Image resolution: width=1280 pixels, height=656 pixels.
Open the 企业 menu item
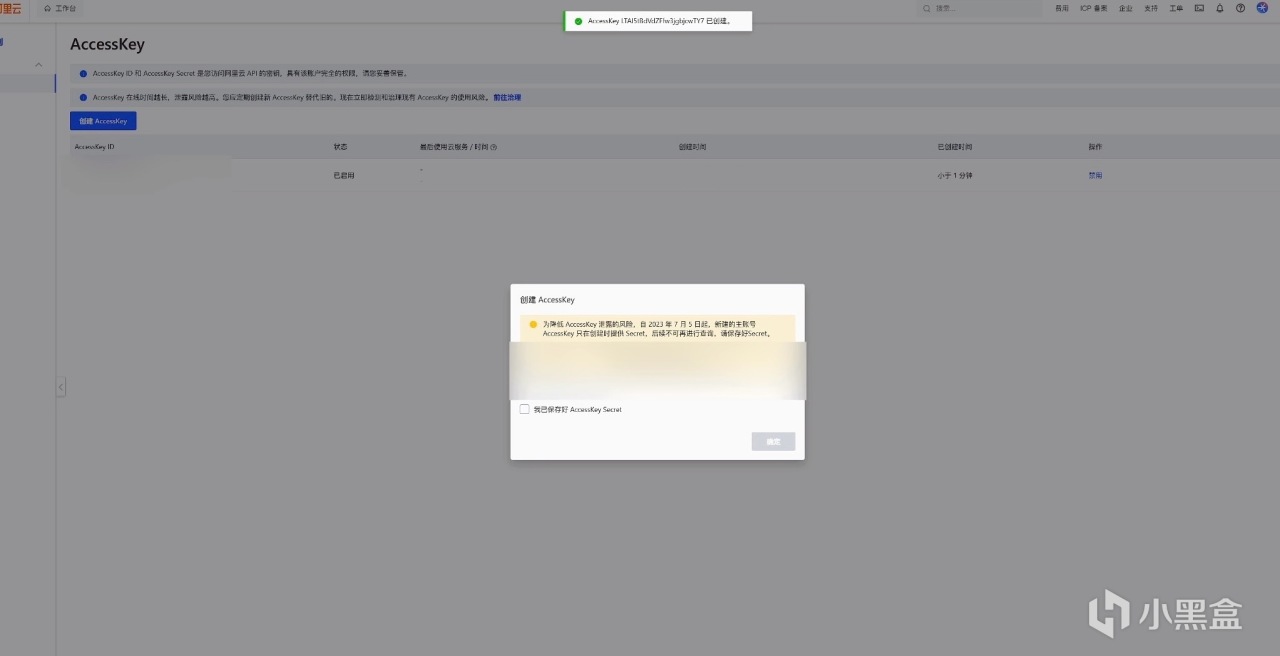pos(1126,8)
